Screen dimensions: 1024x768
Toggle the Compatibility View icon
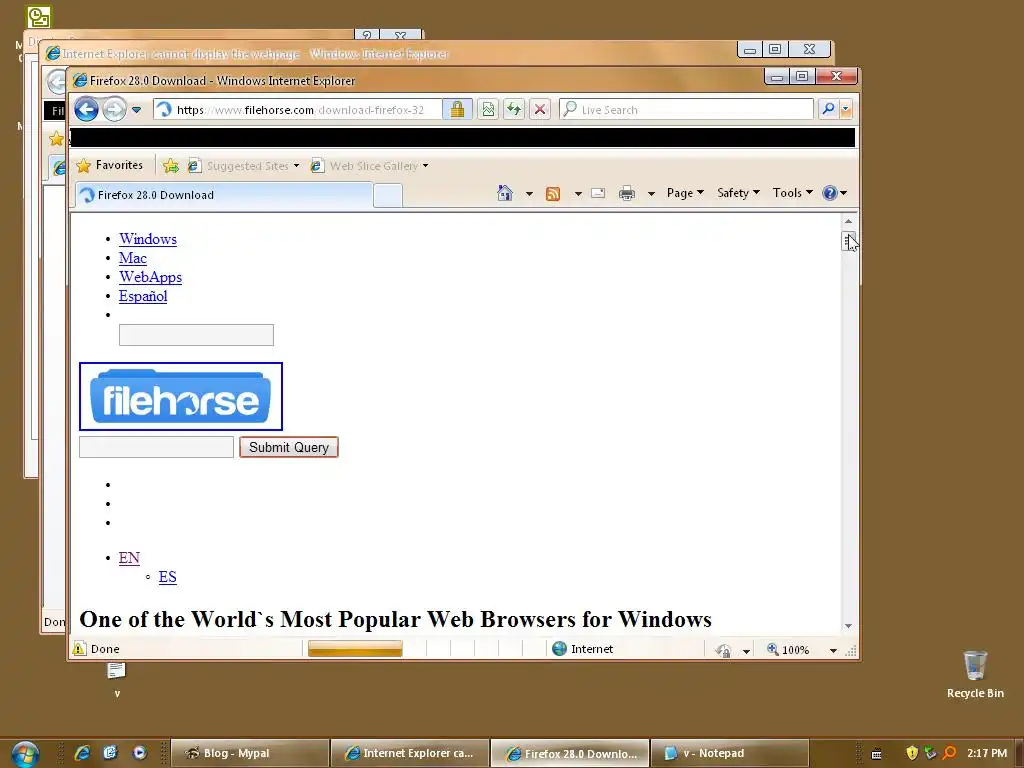tap(488, 109)
